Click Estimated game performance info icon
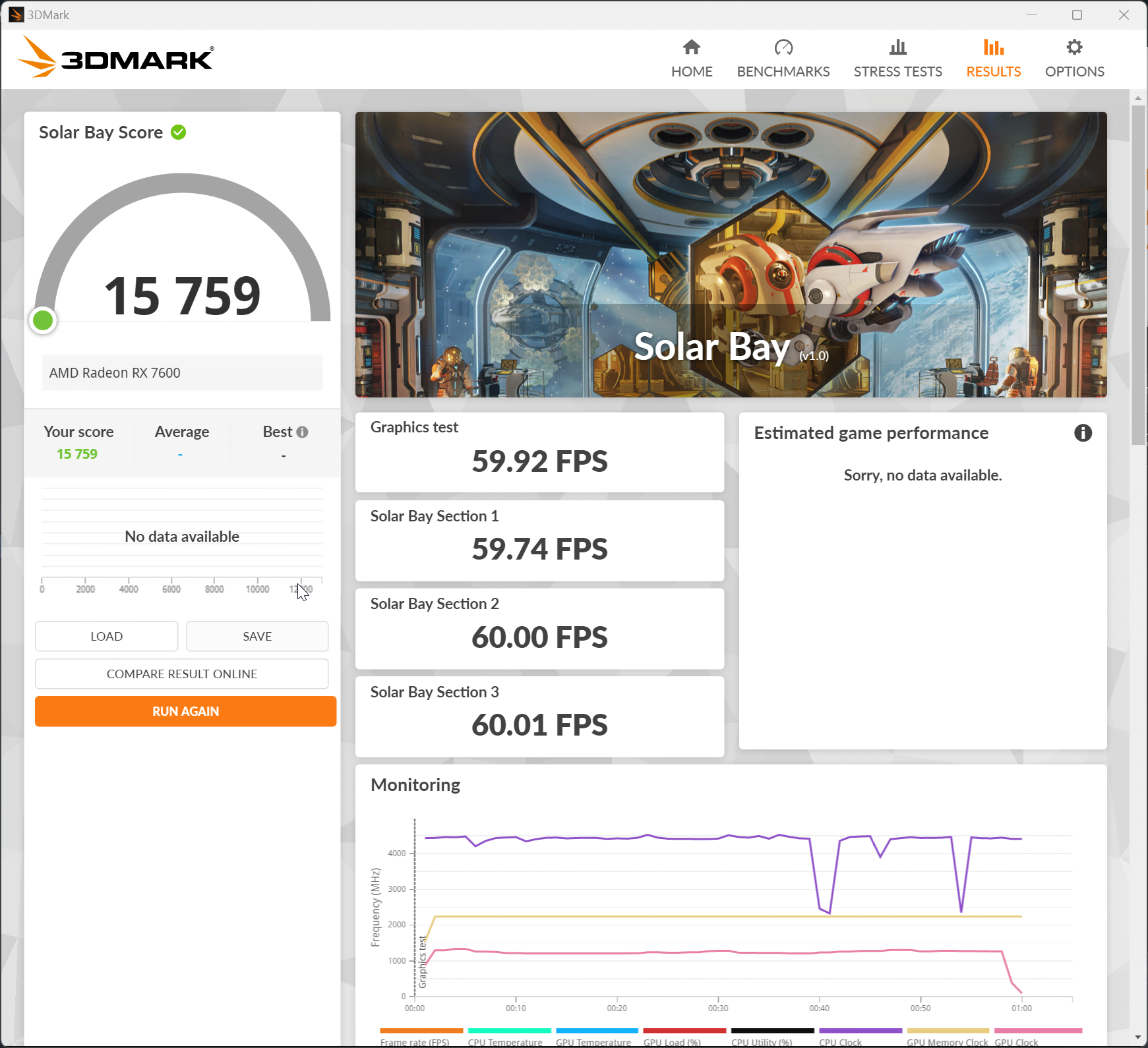This screenshot has width=1148, height=1048. [x=1083, y=433]
